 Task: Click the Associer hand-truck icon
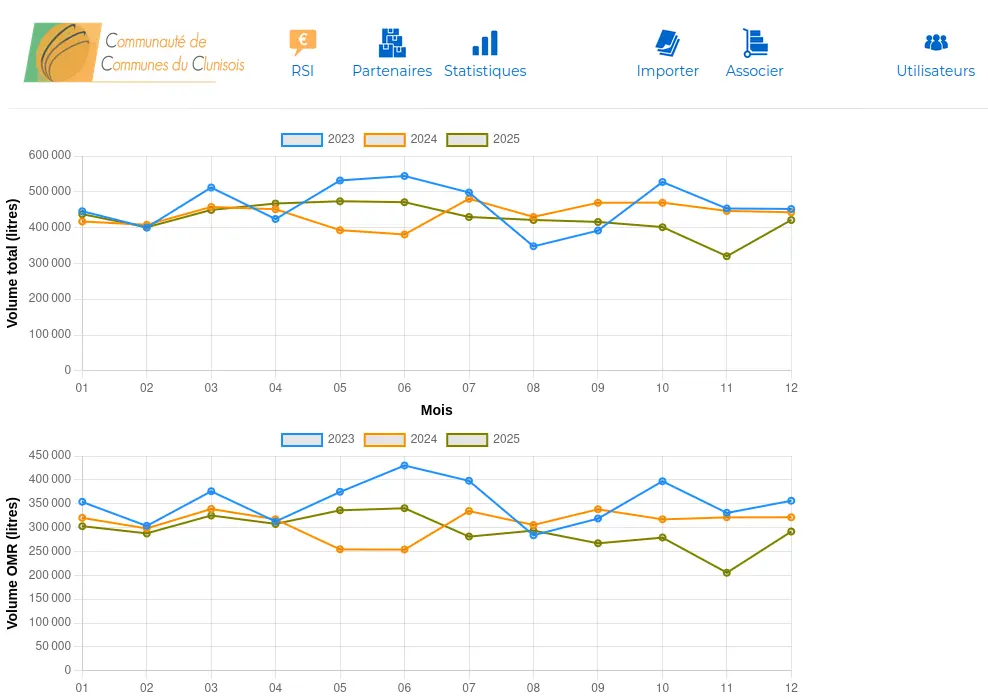[754, 41]
